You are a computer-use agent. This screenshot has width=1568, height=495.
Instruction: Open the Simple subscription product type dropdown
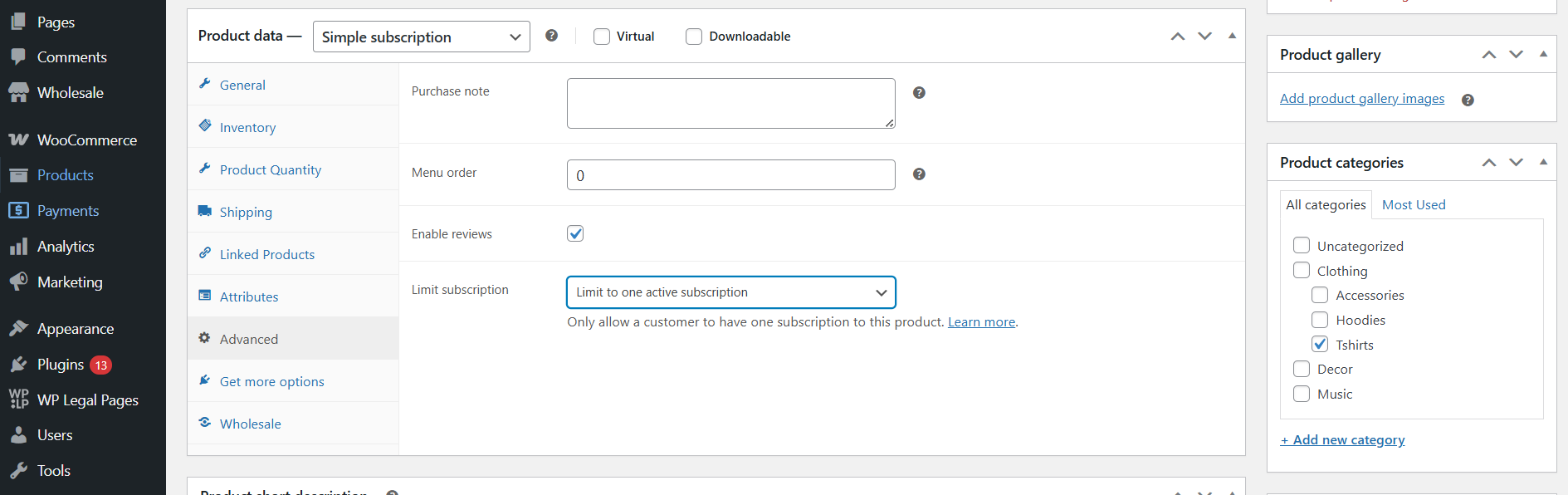pos(421,37)
